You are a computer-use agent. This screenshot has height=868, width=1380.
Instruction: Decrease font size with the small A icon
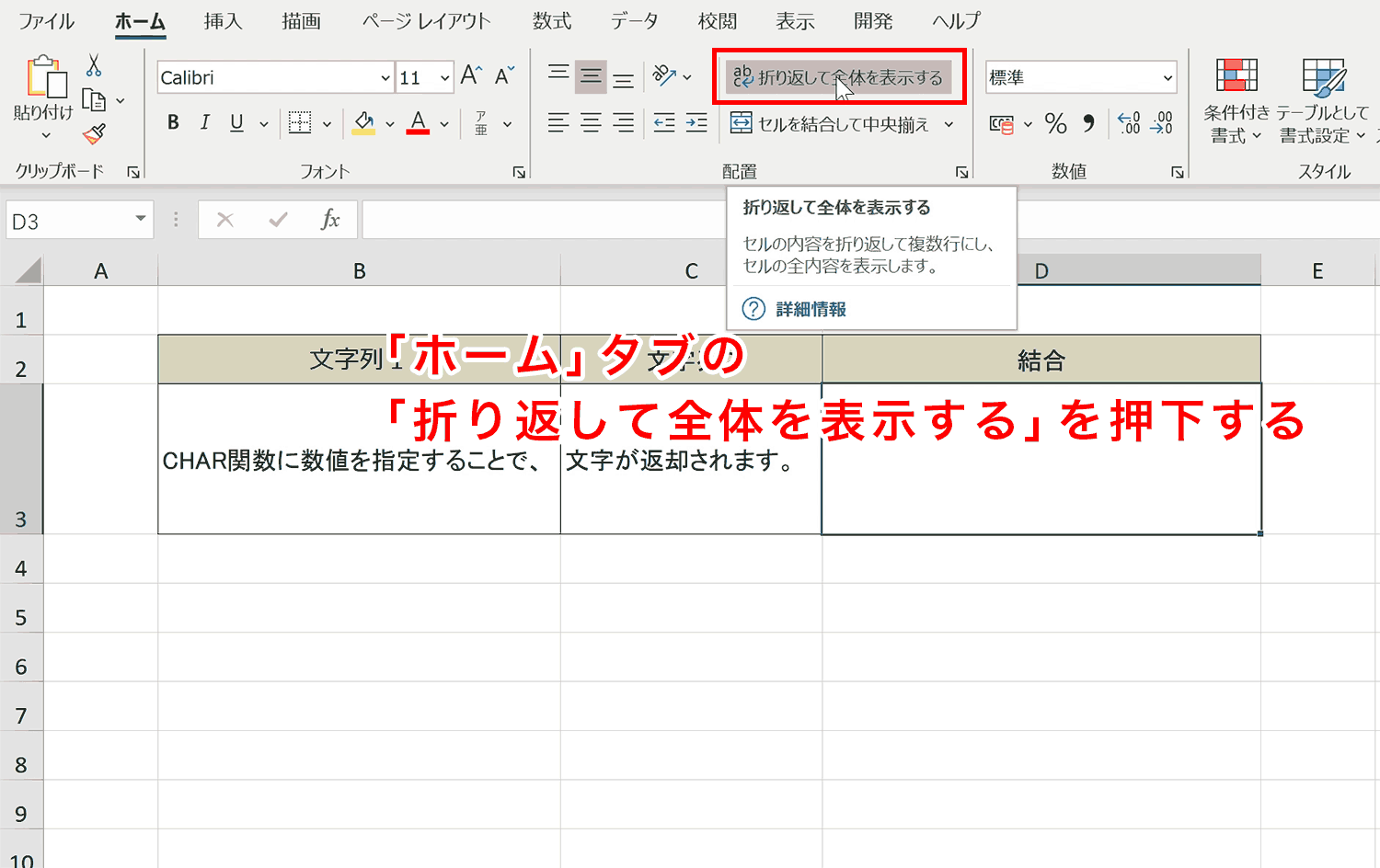coord(504,76)
